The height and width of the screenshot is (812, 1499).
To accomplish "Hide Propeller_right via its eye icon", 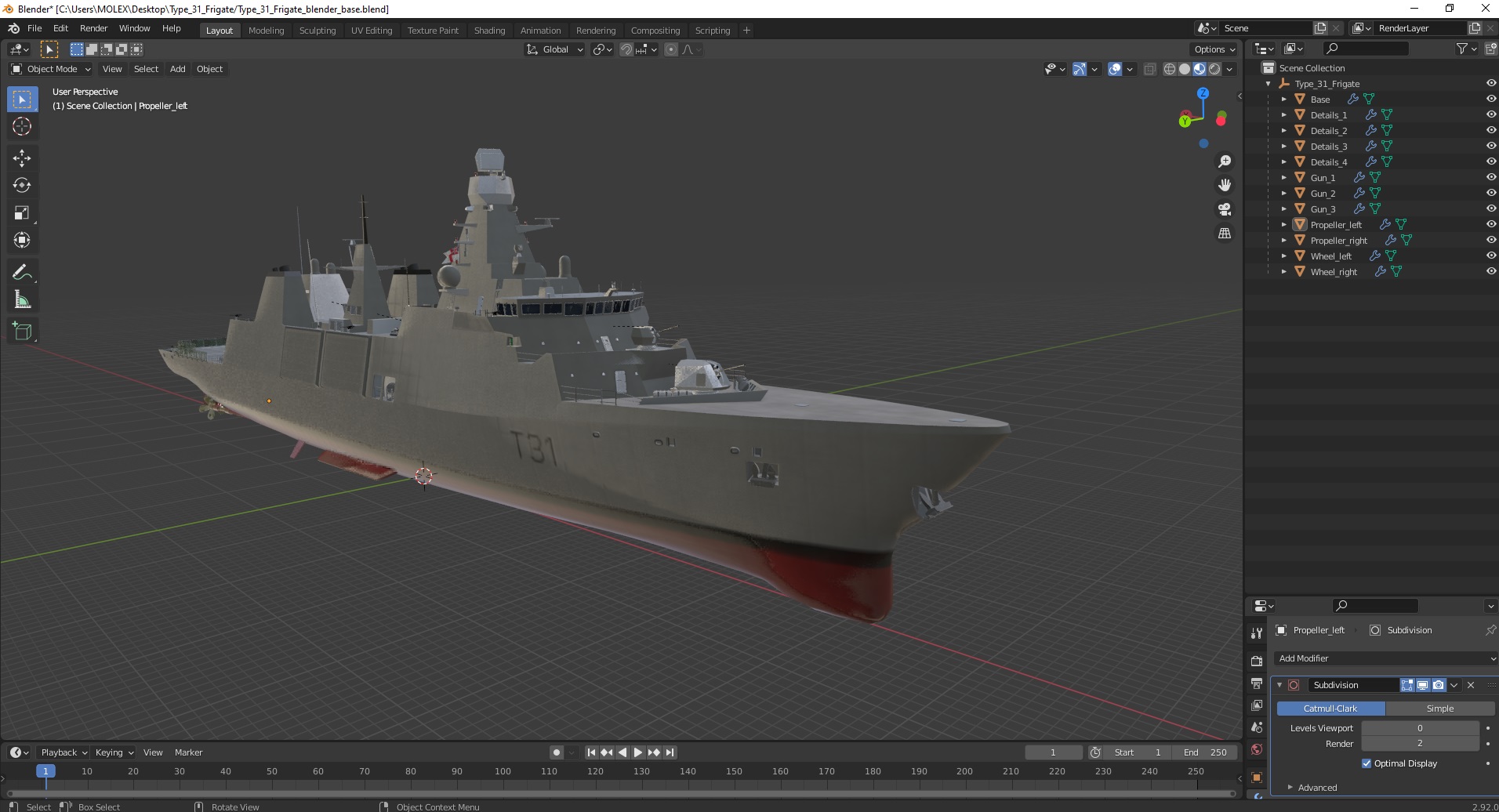I will [1490, 240].
